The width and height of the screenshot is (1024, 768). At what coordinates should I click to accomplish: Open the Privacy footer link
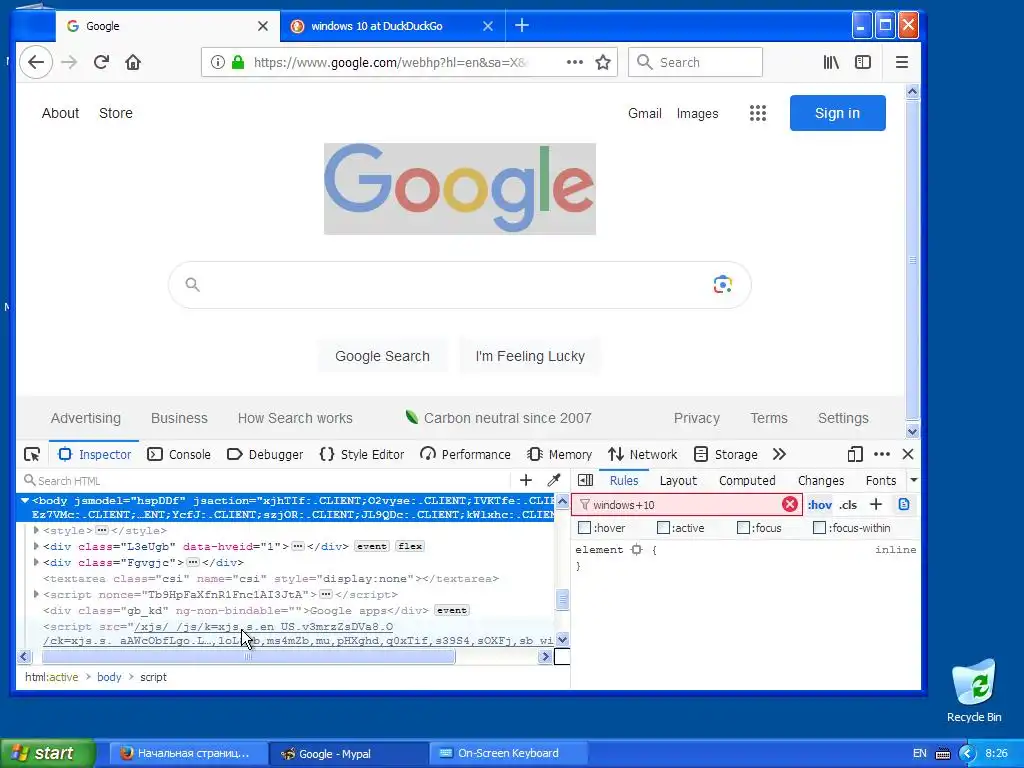[x=696, y=418]
